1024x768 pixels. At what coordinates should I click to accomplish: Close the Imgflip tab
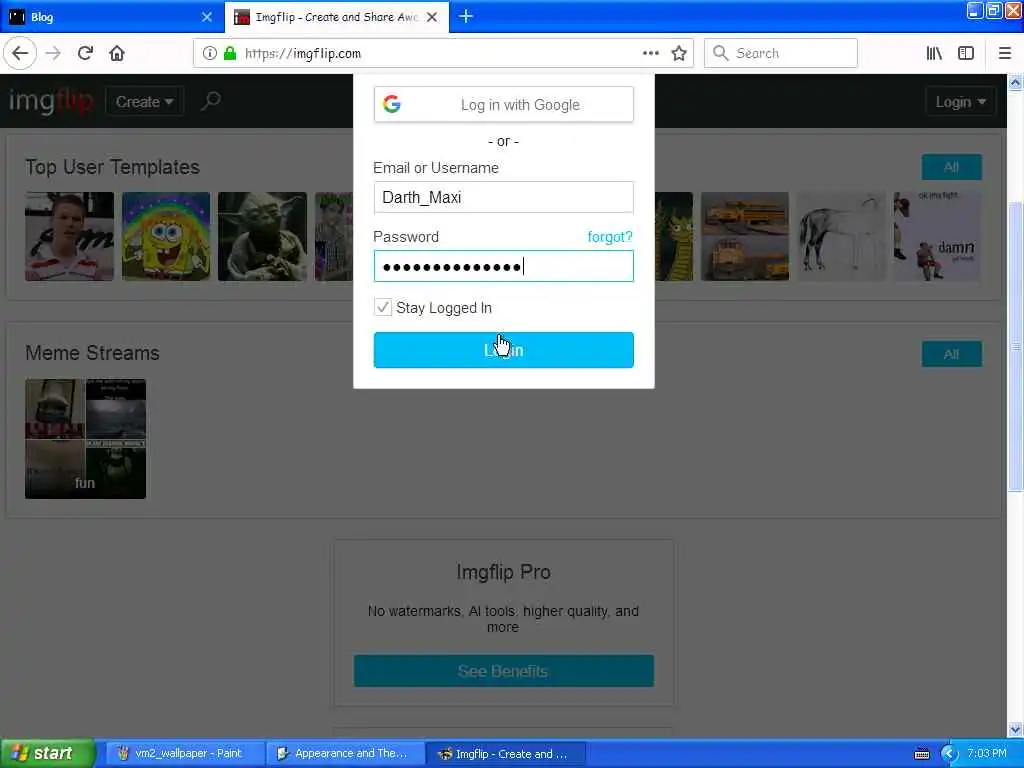[432, 17]
